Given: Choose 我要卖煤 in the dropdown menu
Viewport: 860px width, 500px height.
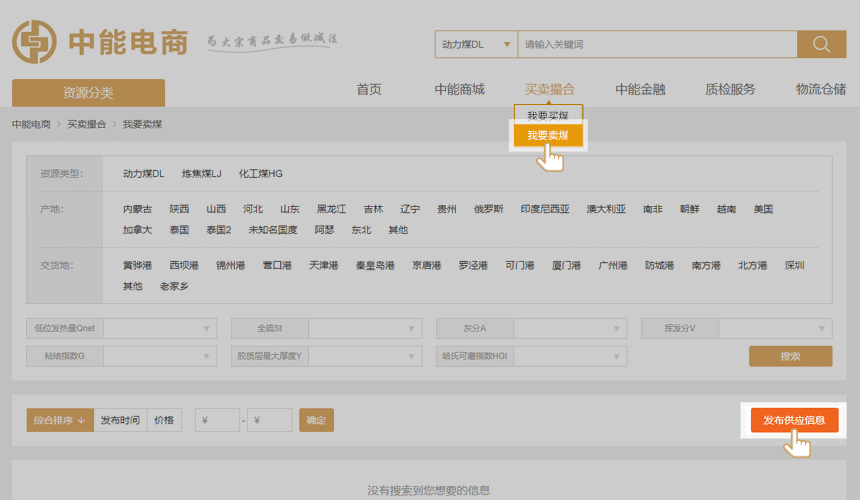Looking at the screenshot, I should coord(548,135).
